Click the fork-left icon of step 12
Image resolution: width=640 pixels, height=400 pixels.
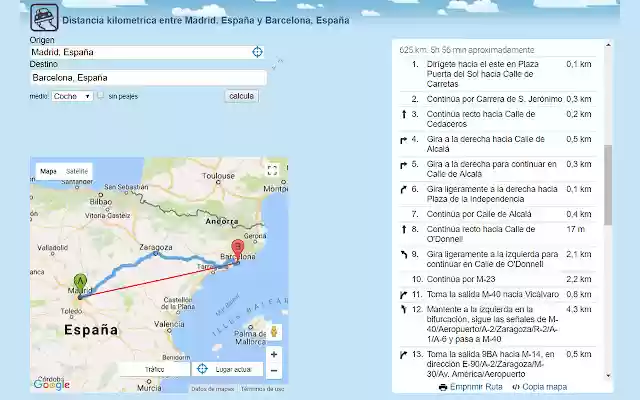coord(404,309)
